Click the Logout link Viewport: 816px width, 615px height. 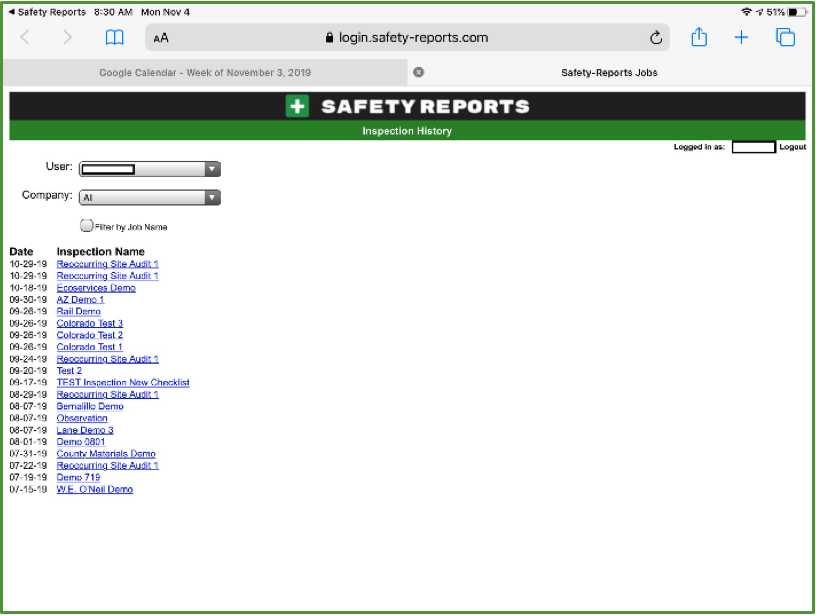click(793, 147)
